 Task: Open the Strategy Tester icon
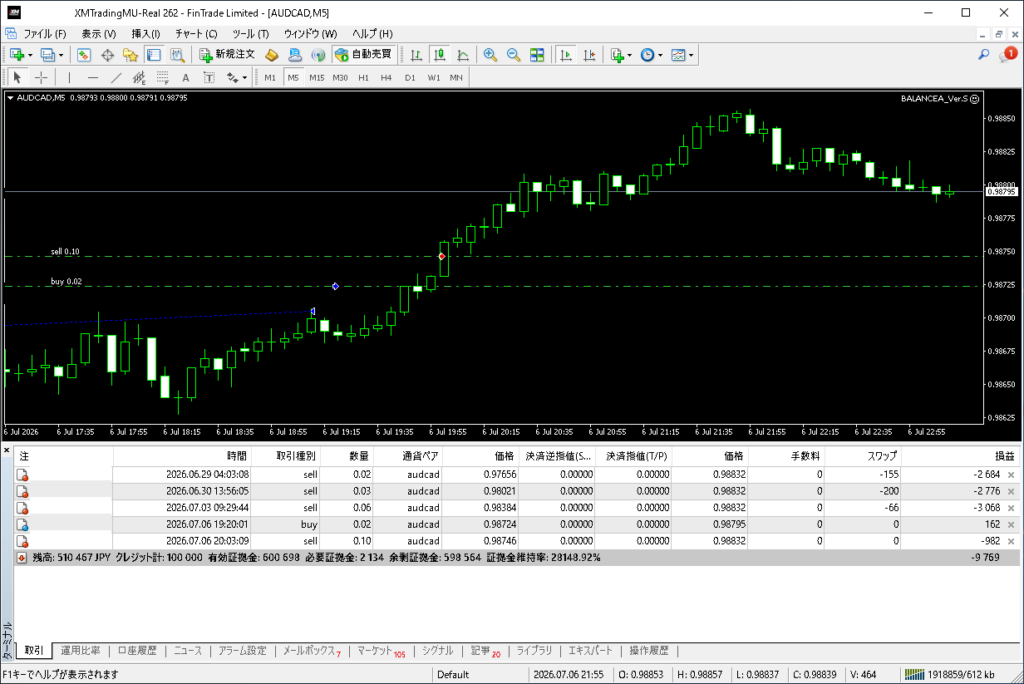(177, 55)
